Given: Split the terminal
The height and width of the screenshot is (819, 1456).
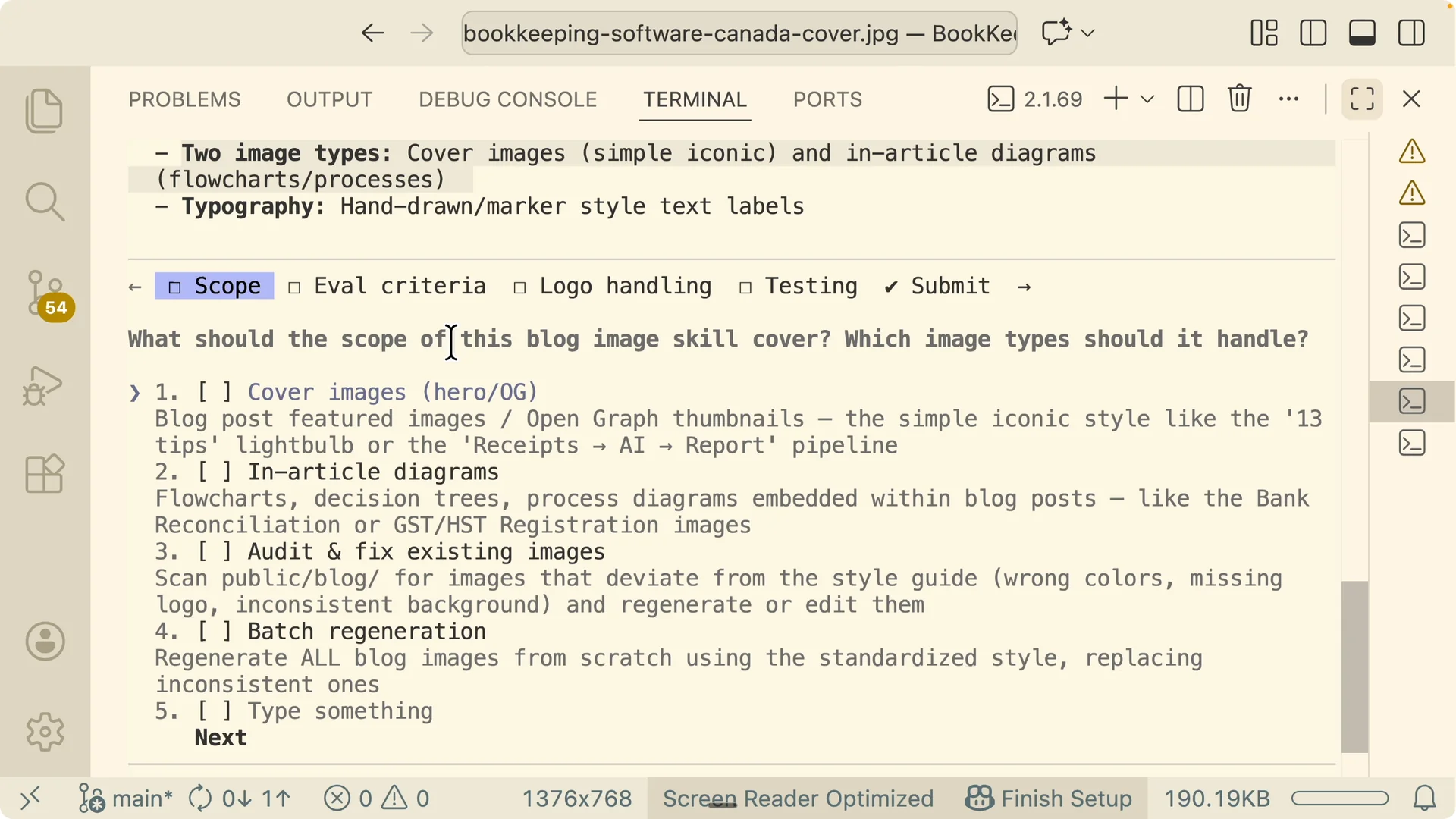Looking at the screenshot, I should coord(1191,99).
